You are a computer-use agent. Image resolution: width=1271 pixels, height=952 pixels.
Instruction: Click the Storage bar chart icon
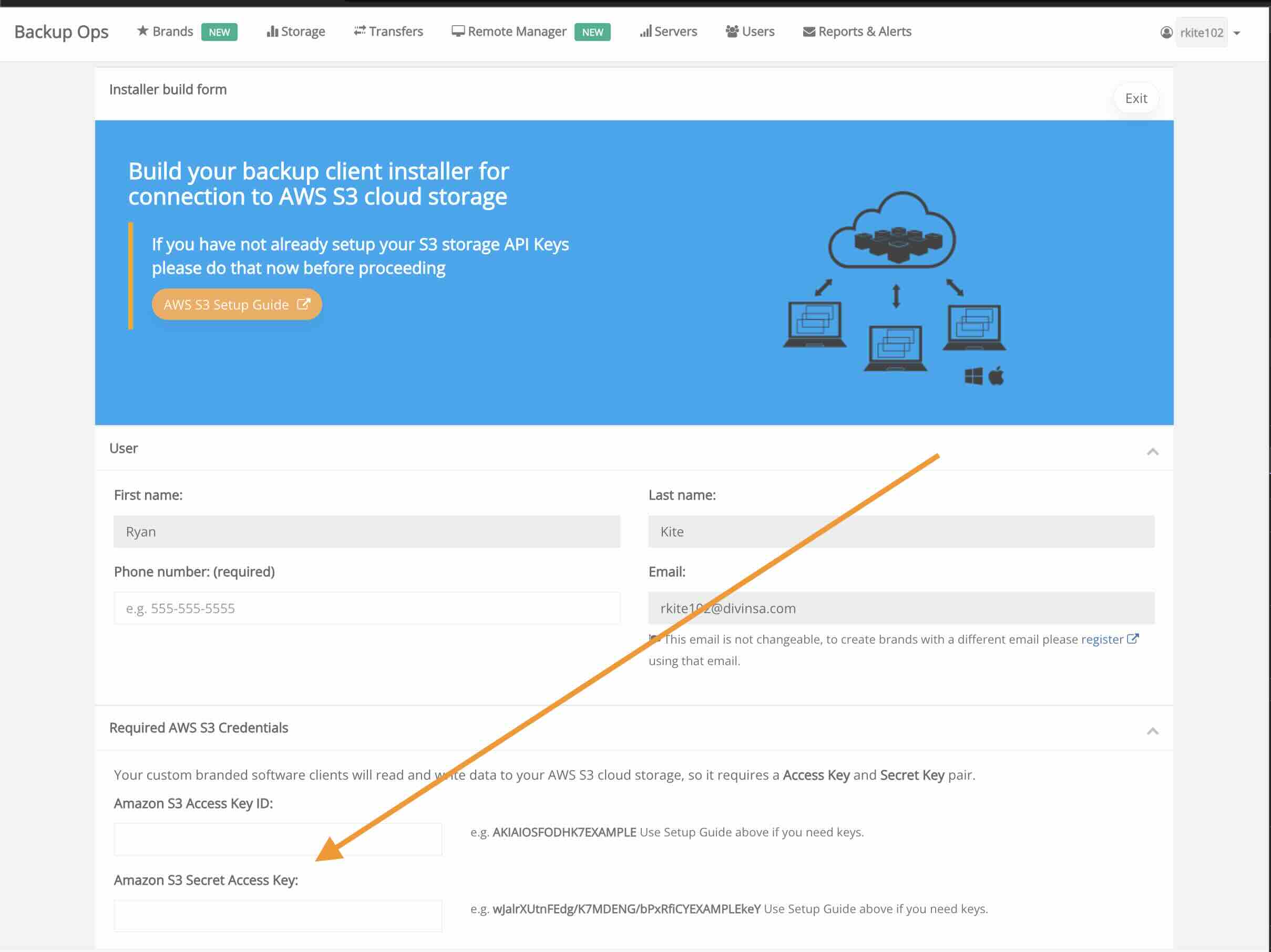(272, 32)
